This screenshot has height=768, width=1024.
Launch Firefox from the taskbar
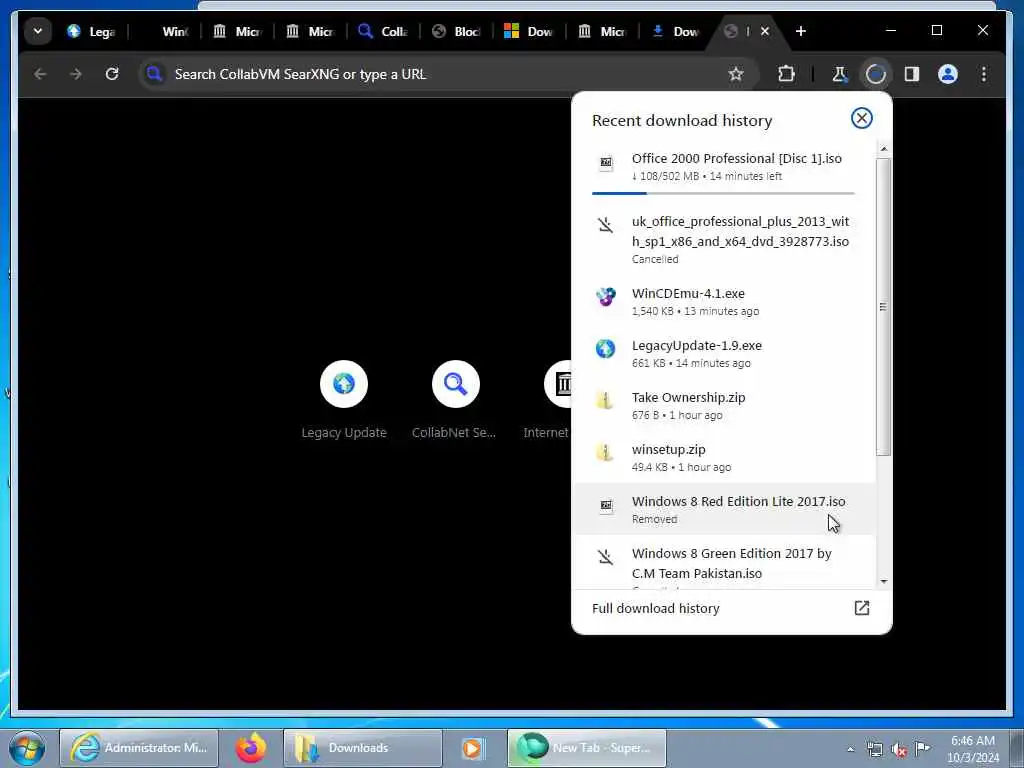pyautogui.click(x=251, y=748)
